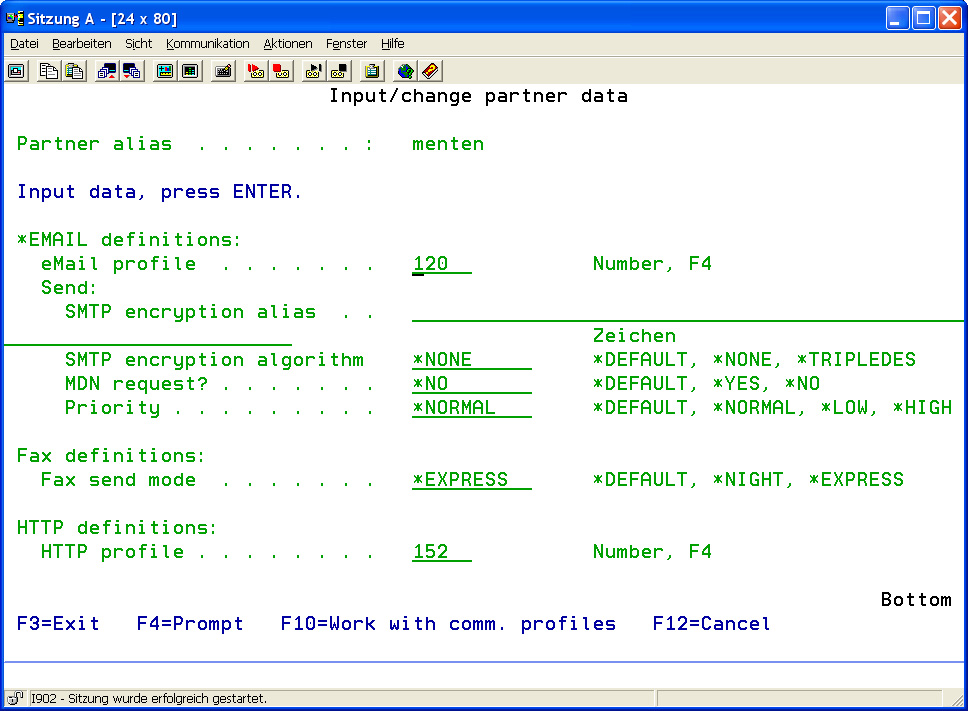The image size is (968, 711).
Task: Click F12=Cancel at the bottom
Action: pyautogui.click(x=711, y=624)
